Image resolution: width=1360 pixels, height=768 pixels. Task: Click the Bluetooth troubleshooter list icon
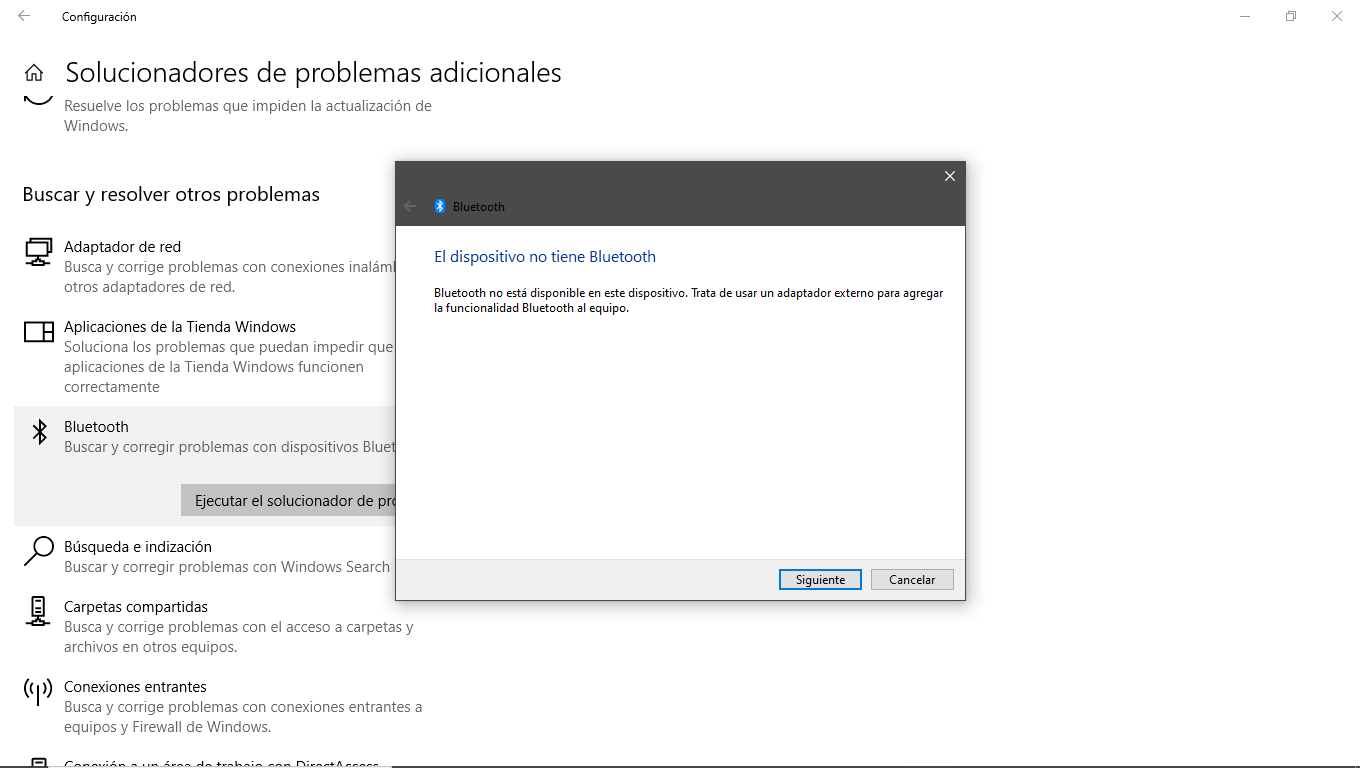[39, 432]
